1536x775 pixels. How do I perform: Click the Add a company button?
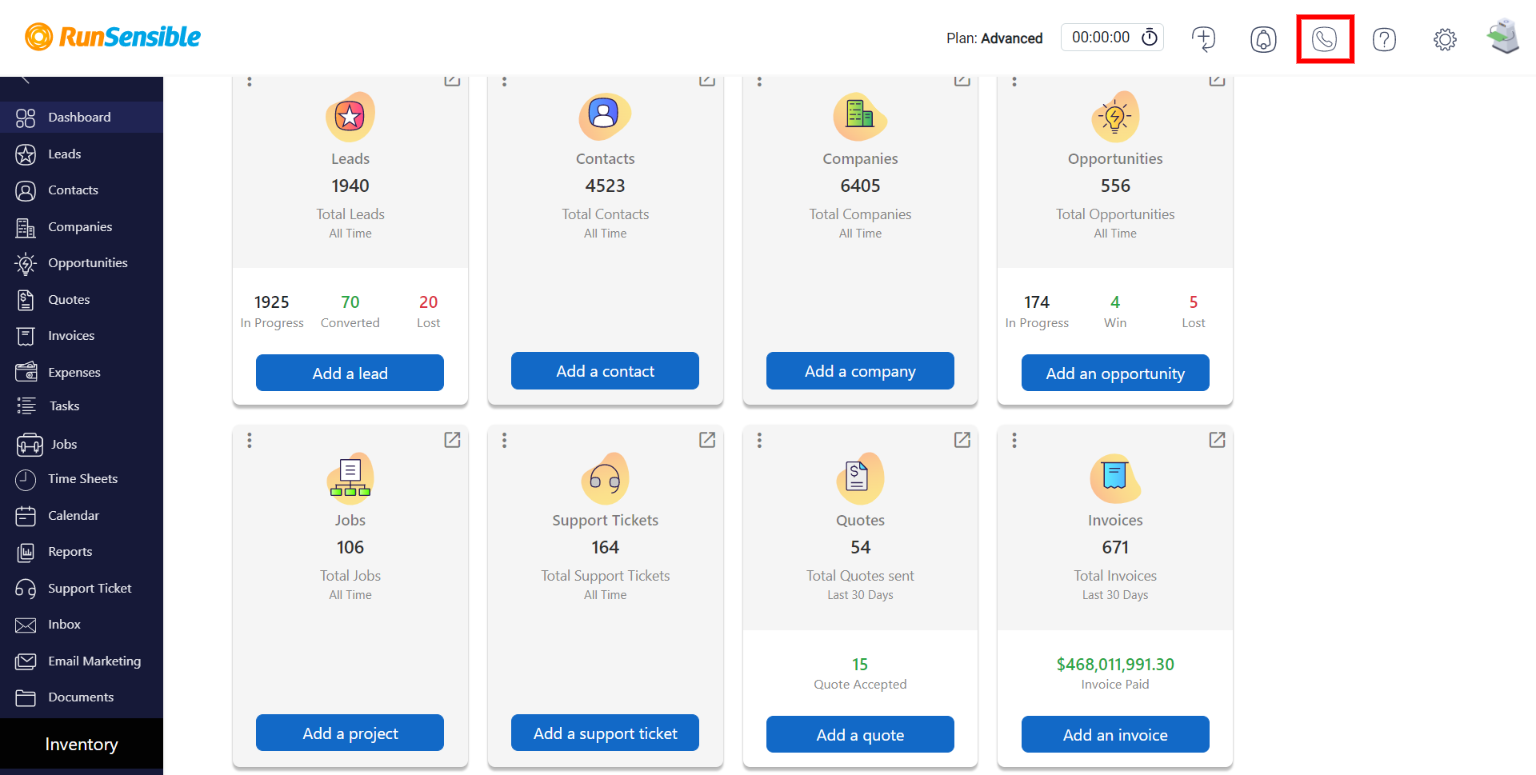point(860,371)
